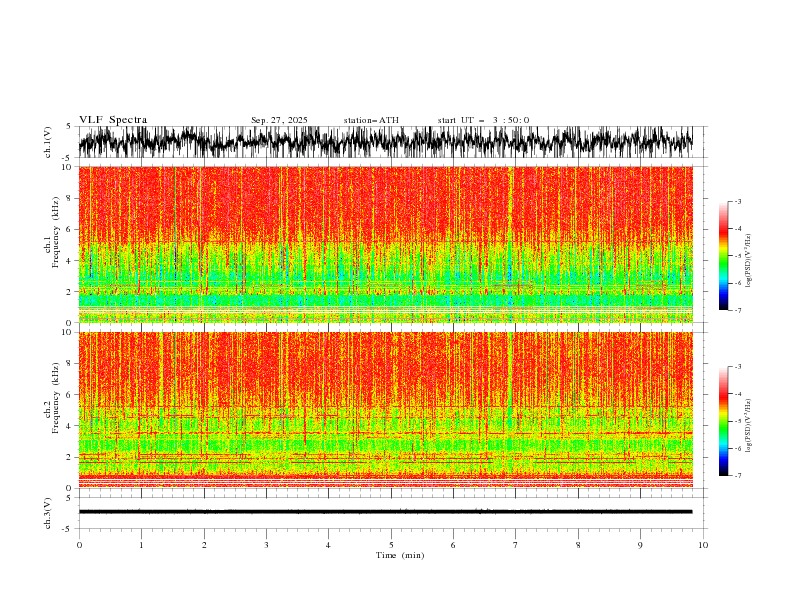Click the ch.1 colorbar "log(PSD)(V²/Hz)" label
Image resolution: width=792 pixels, height=612 pixels.
[x=748, y=261]
